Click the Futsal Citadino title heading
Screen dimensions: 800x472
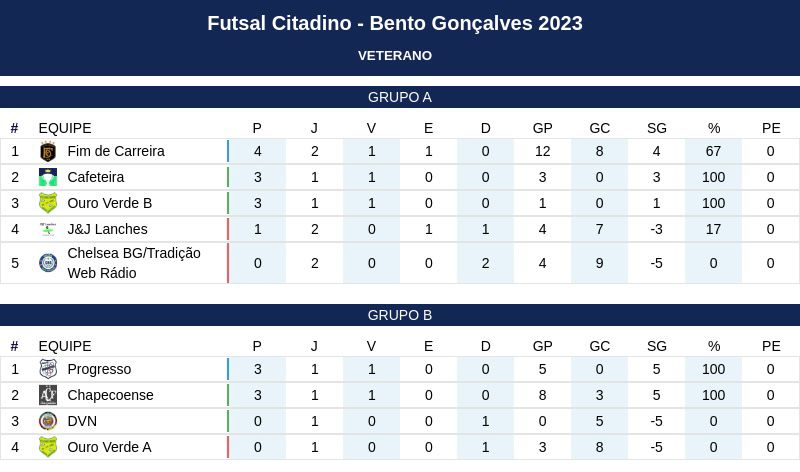[395, 23]
